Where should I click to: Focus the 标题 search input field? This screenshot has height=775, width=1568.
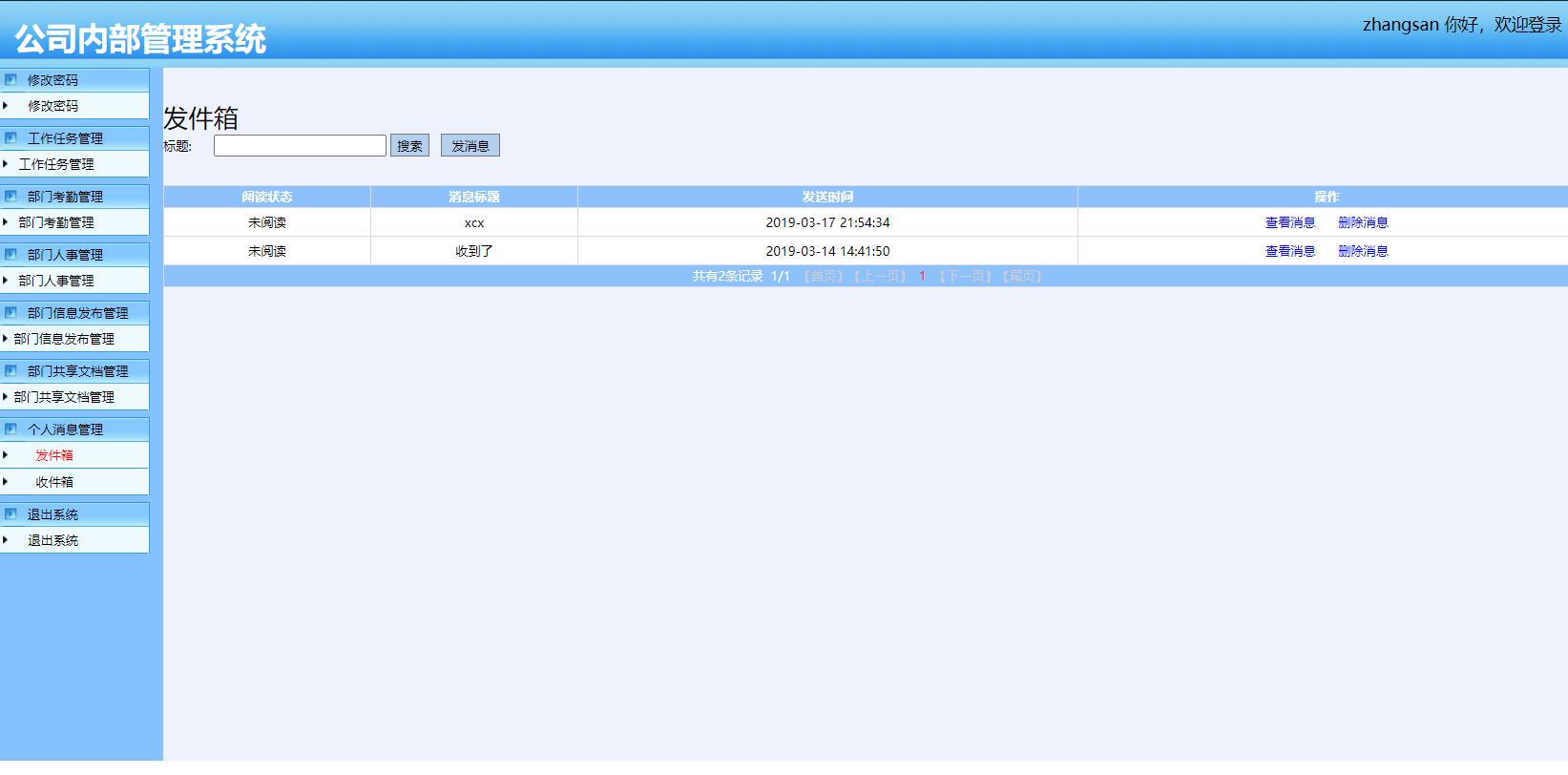(300, 145)
